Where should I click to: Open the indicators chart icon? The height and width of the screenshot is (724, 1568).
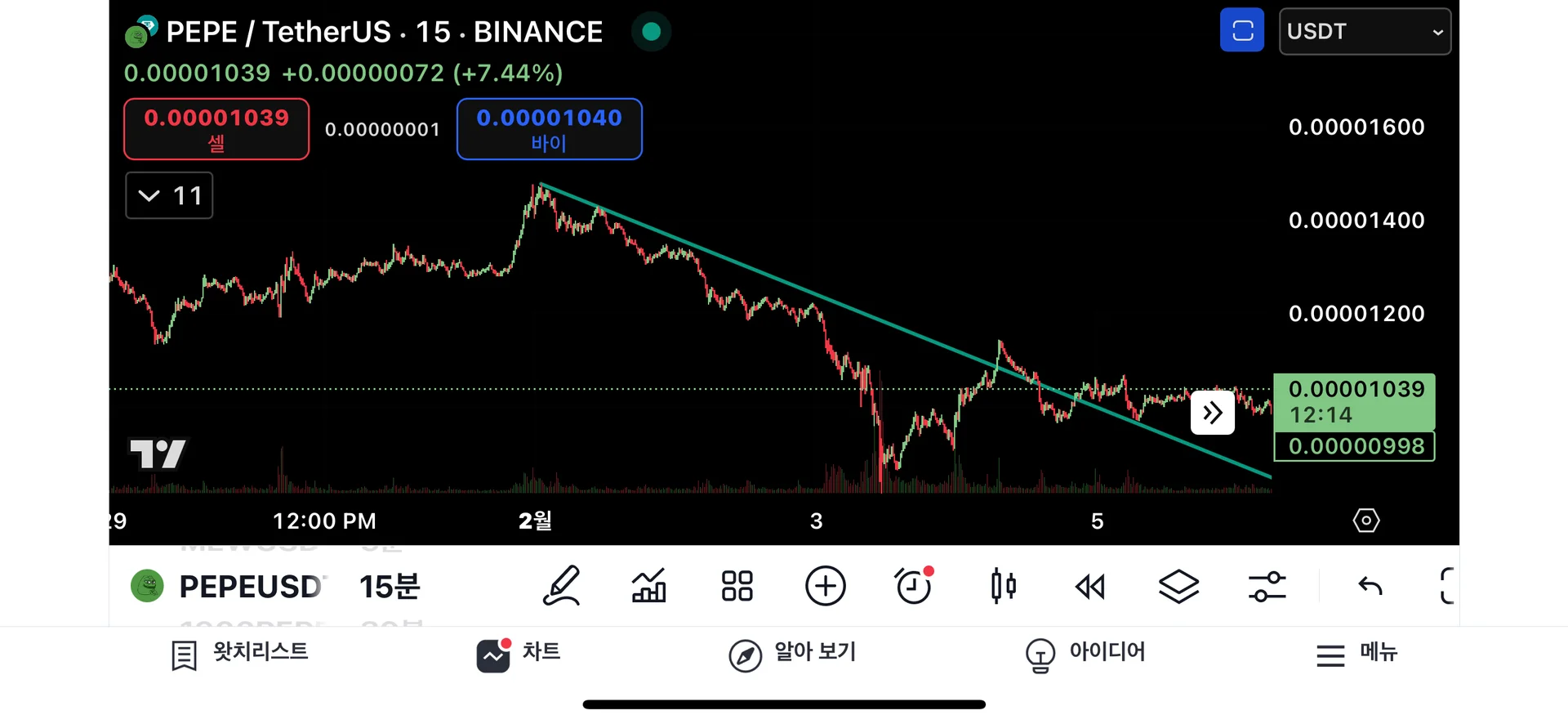pos(649,586)
